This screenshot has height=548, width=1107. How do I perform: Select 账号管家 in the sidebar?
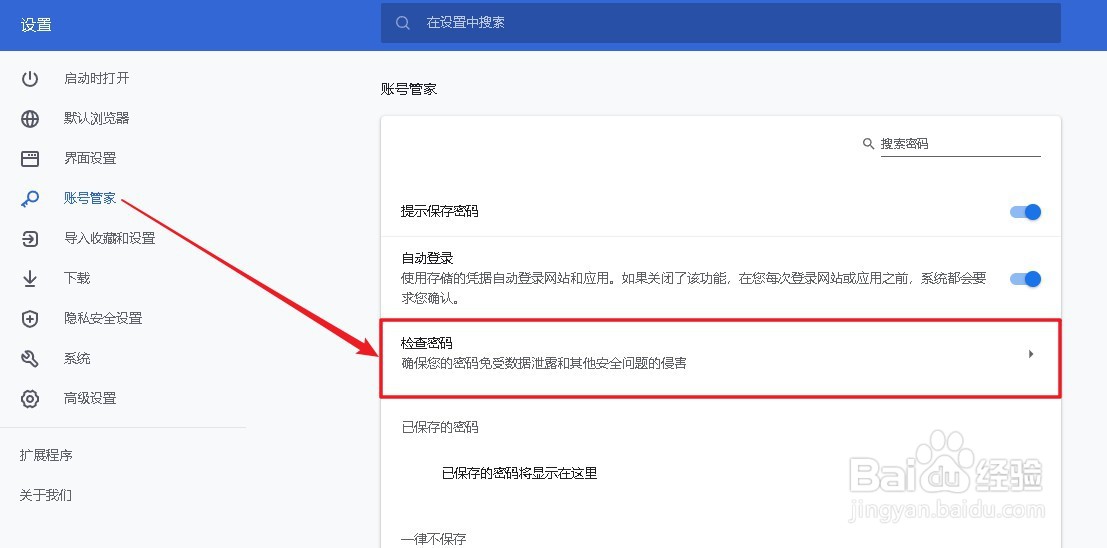click(x=90, y=198)
